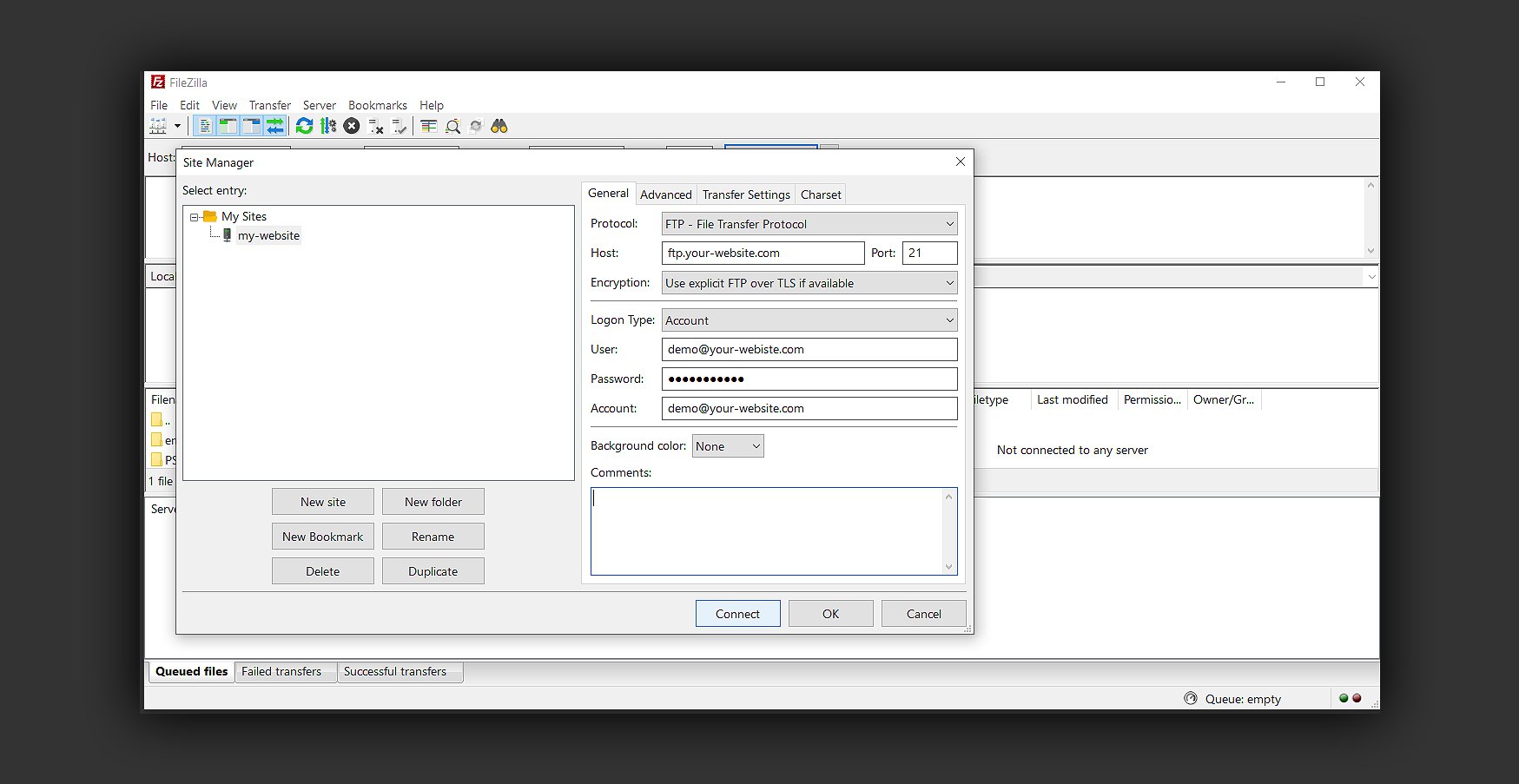
Task: Open the File menu
Action: tap(159, 105)
